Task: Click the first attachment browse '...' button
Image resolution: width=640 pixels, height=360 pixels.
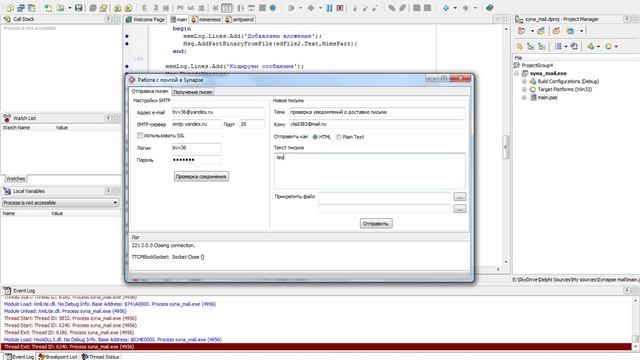Action: (x=460, y=197)
